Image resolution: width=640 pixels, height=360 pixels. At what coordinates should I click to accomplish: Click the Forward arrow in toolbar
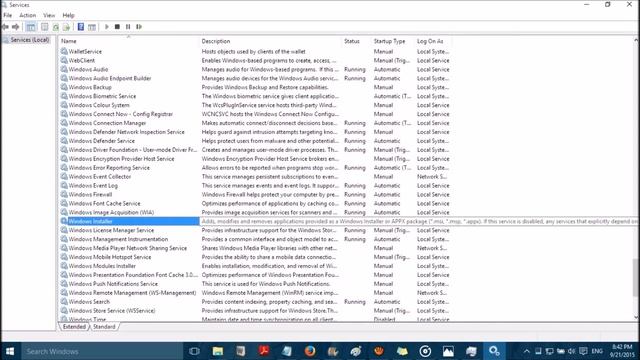point(16,27)
